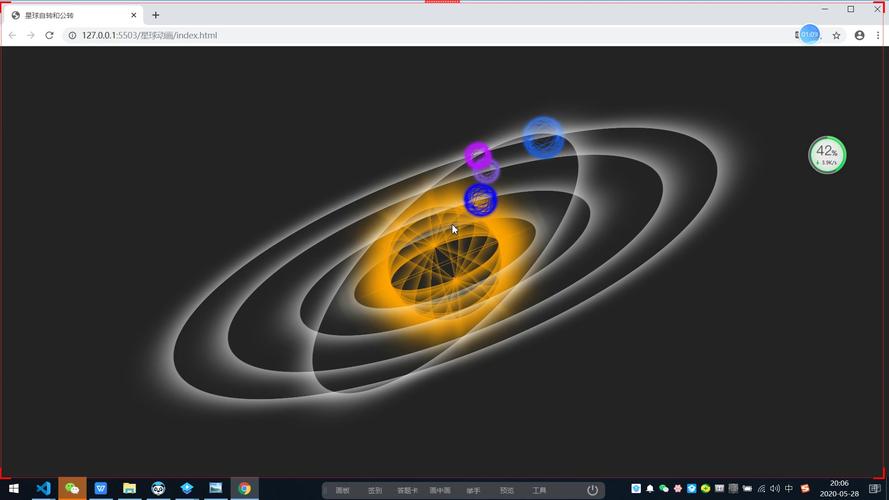Viewport: 889px width, 500px height.
Task: Open site info icon beside the URL
Action: (x=72, y=35)
